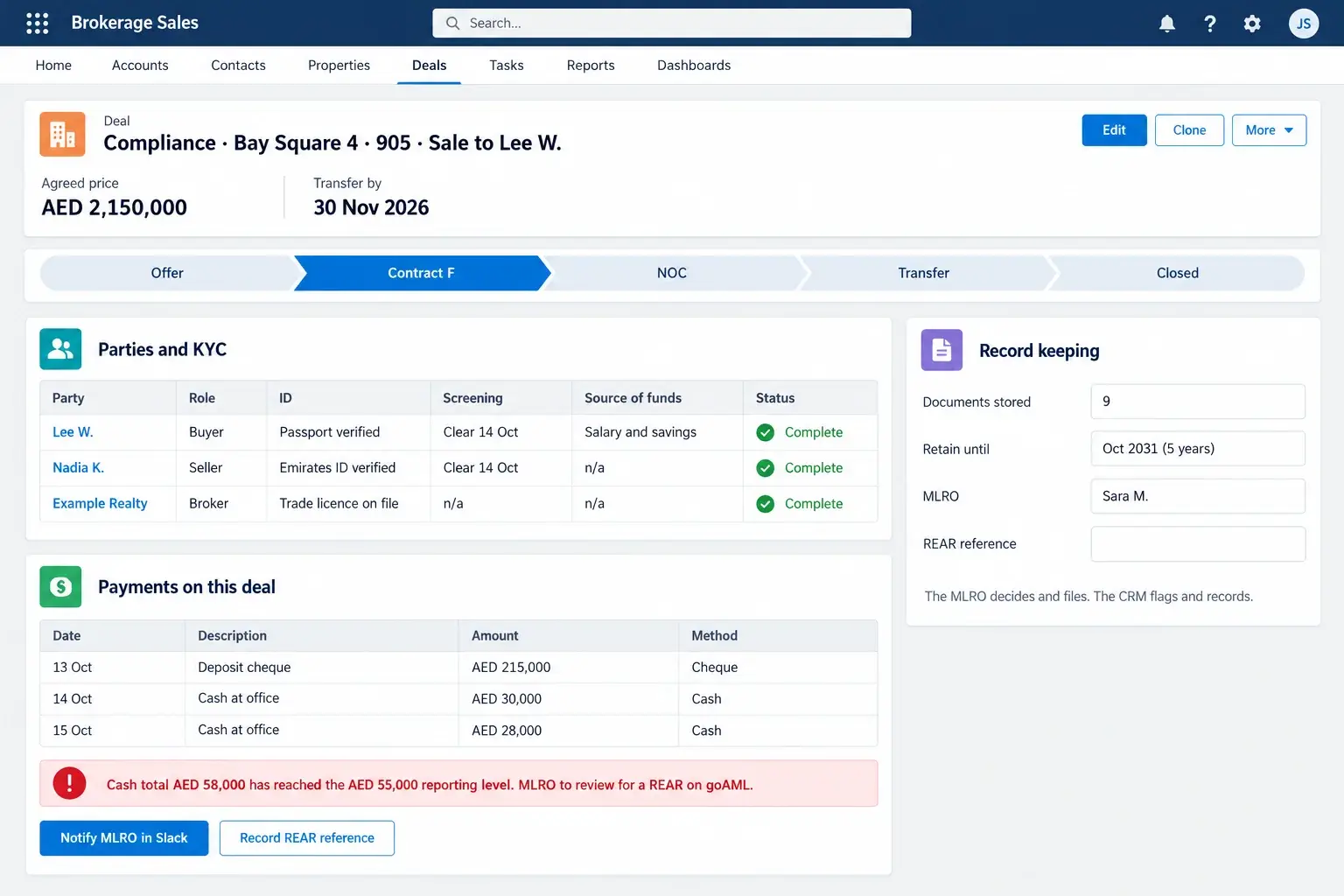The width and height of the screenshot is (1344, 896).
Task: Click the Parties and KYC people icon
Action: click(60, 349)
